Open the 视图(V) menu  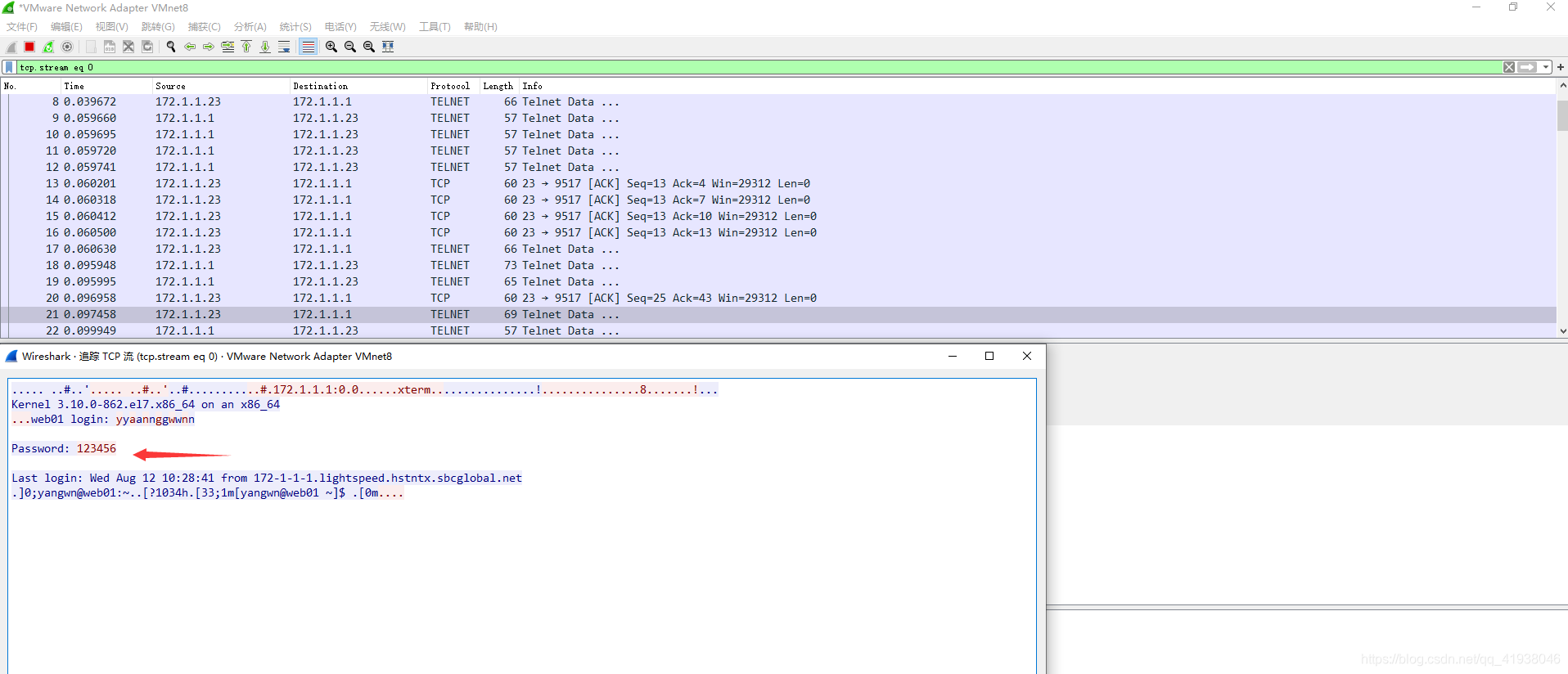[112, 27]
